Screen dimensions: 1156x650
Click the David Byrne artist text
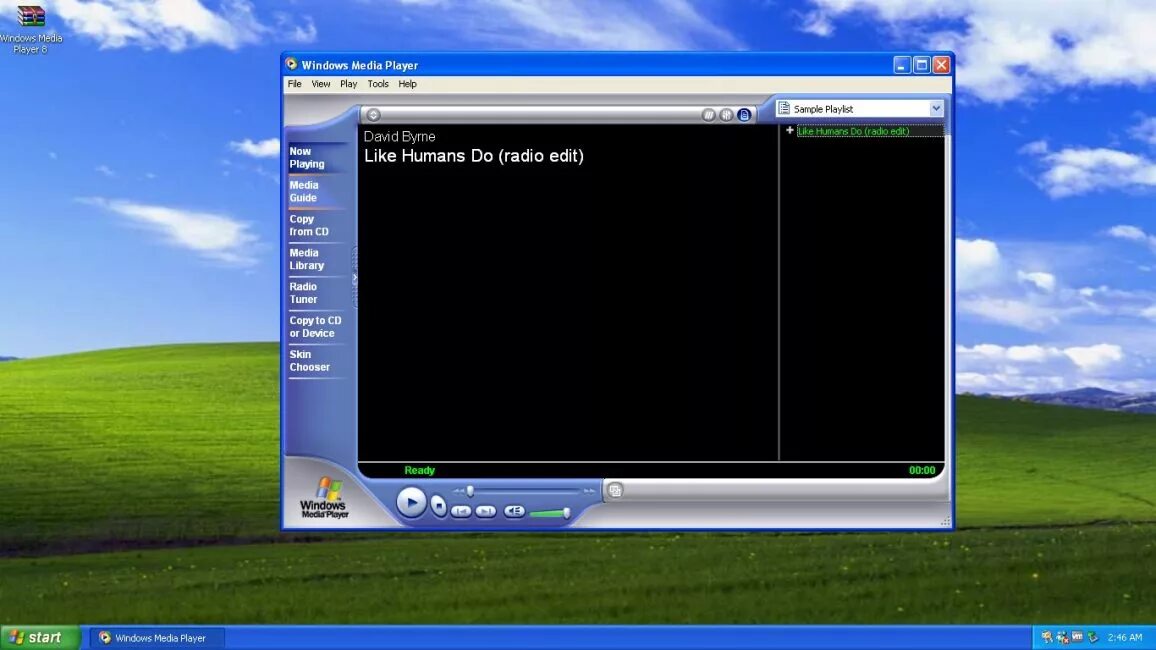(400, 136)
